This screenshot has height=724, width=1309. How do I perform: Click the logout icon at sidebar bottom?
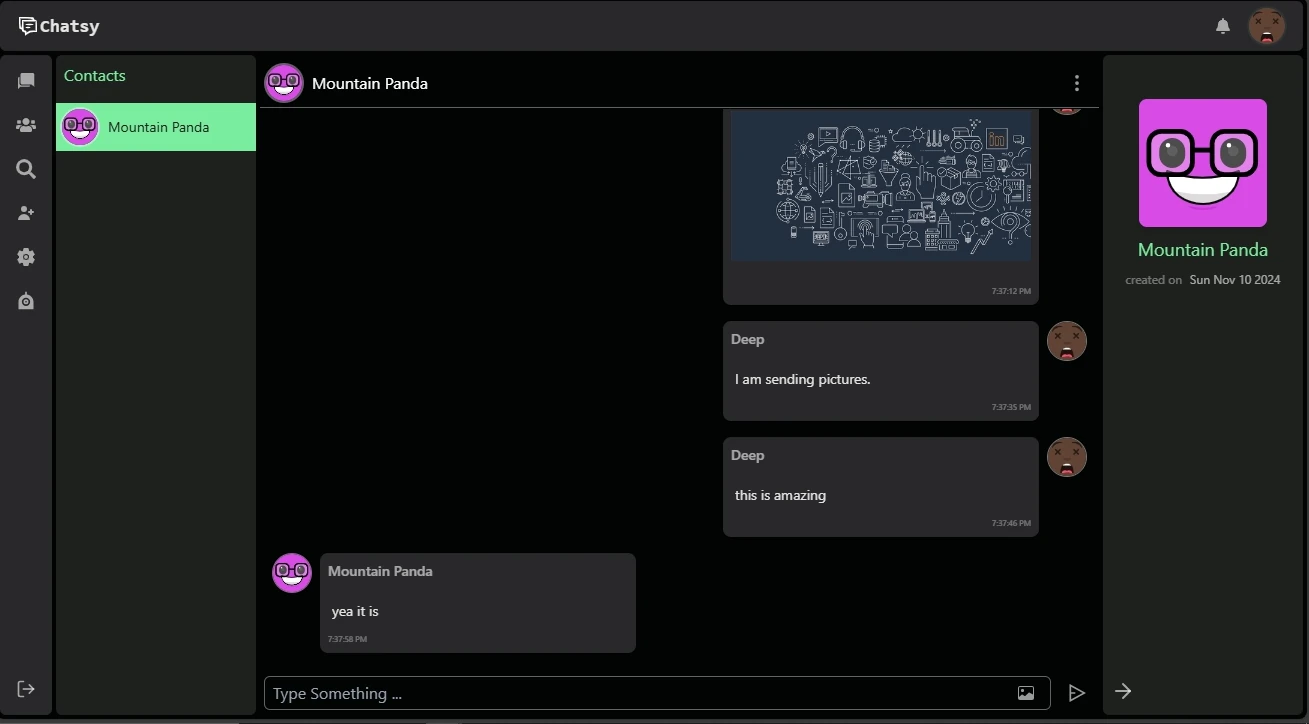tap(26, 689)
